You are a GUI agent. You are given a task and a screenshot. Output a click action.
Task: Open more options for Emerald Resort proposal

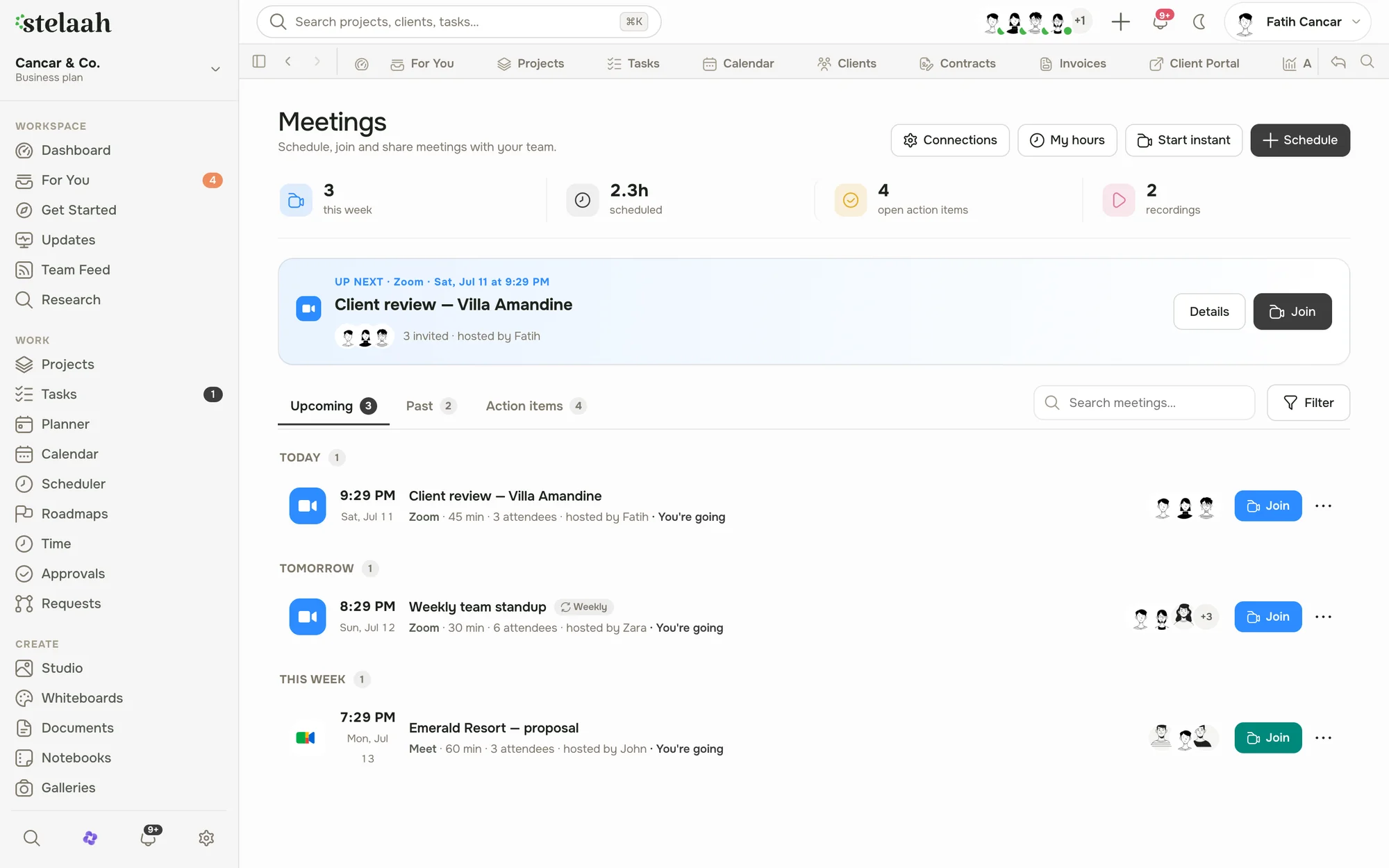point(1323,737)
